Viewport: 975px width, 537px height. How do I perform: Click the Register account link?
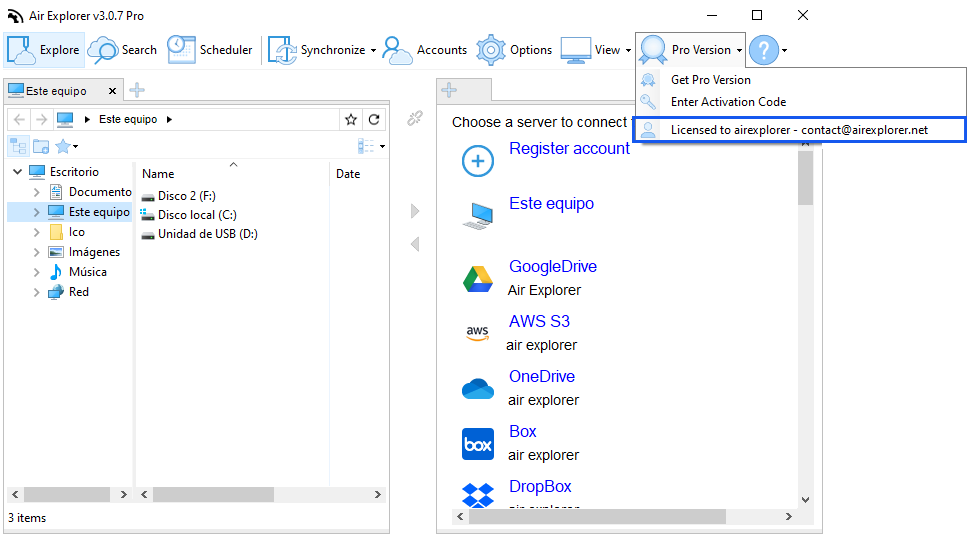569,149
